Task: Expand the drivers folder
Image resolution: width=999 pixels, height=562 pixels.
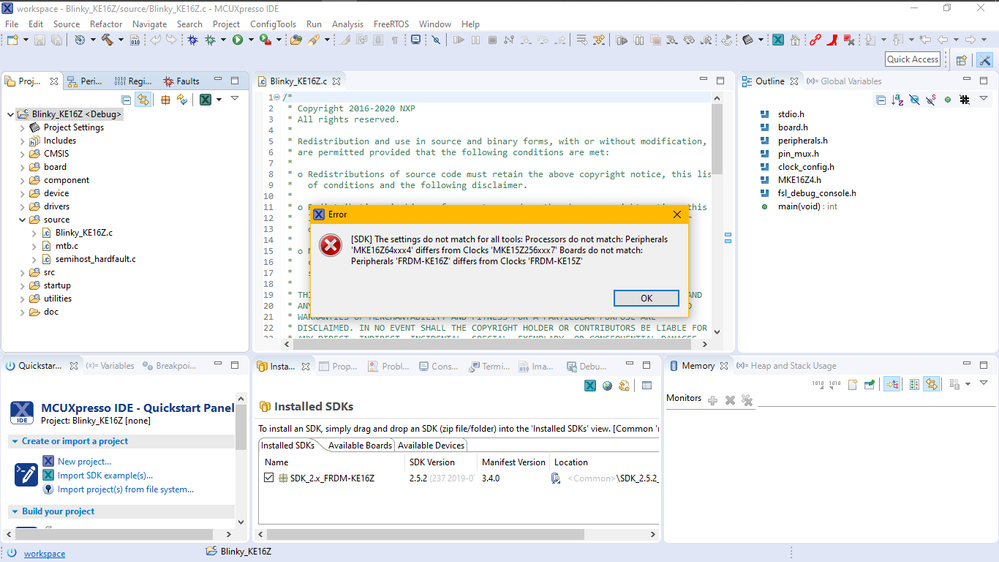Action: coord(22,206)
